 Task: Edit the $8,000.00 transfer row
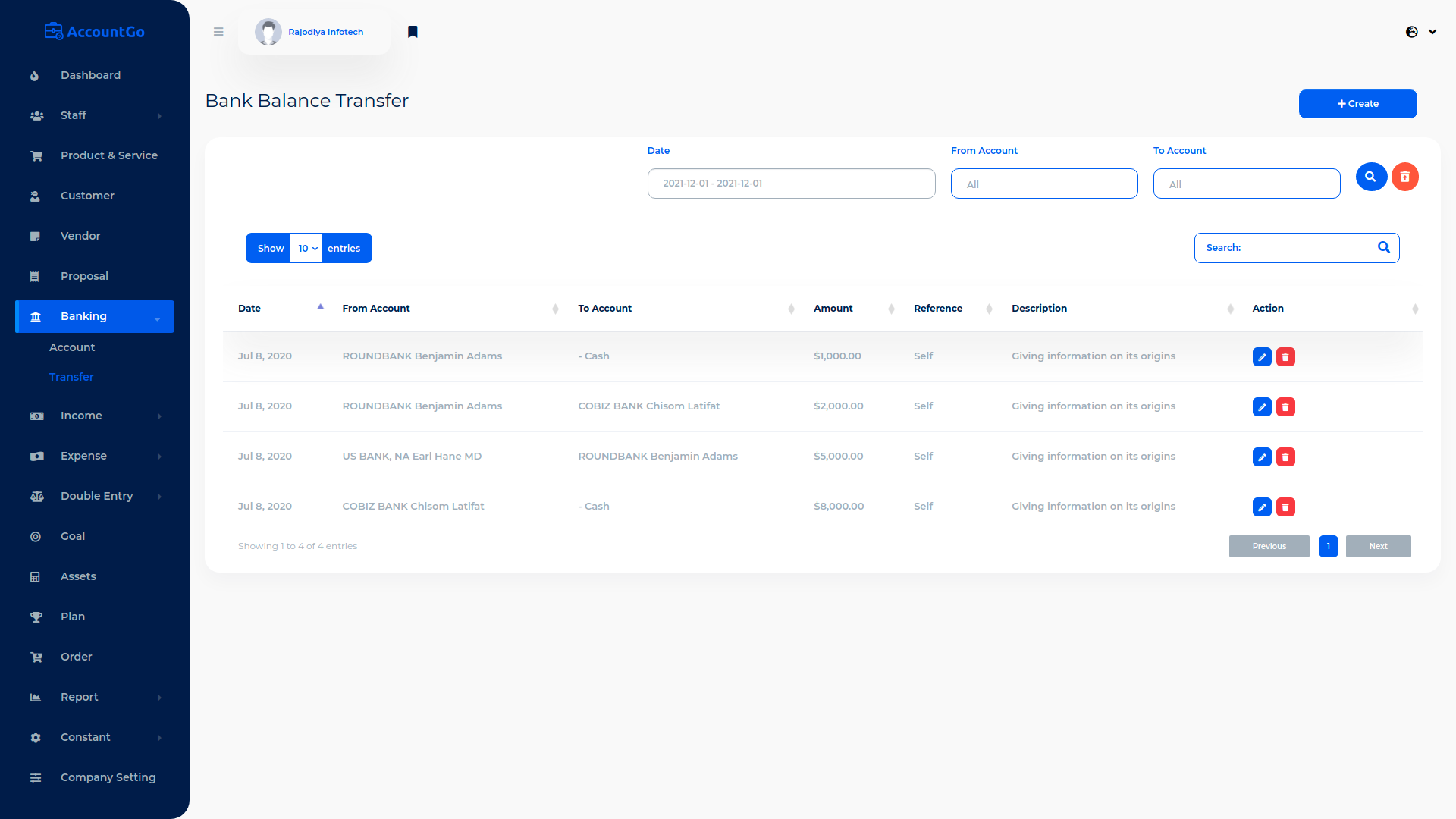pos(1262,507)
